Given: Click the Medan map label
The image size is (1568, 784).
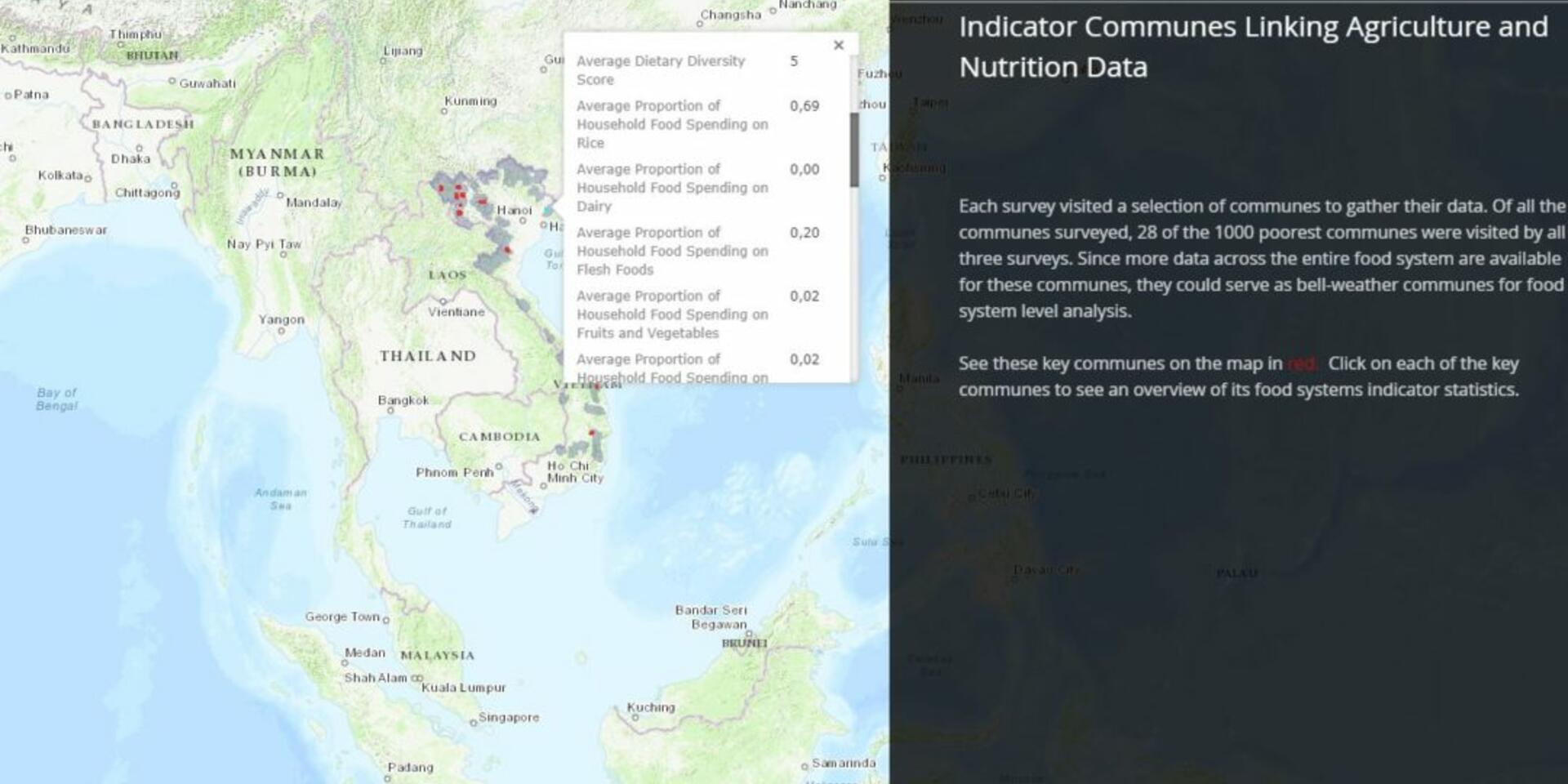Looking at the screenshot, I should (364, 653).
